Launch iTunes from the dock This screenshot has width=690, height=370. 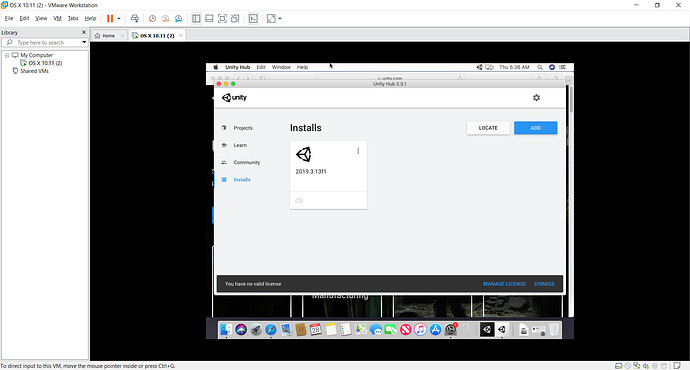point(420,329)
